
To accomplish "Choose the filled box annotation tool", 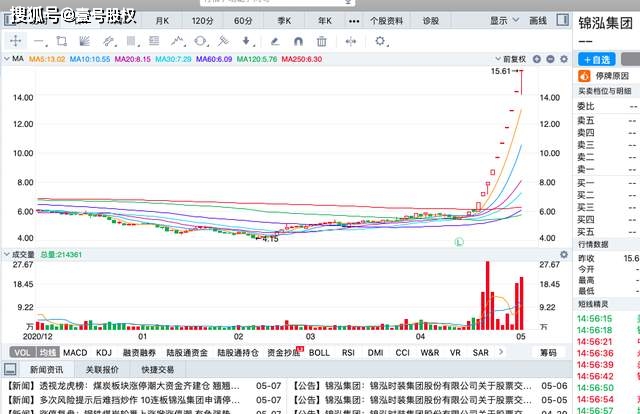I will pyautogui.click(x=131, y=41).
